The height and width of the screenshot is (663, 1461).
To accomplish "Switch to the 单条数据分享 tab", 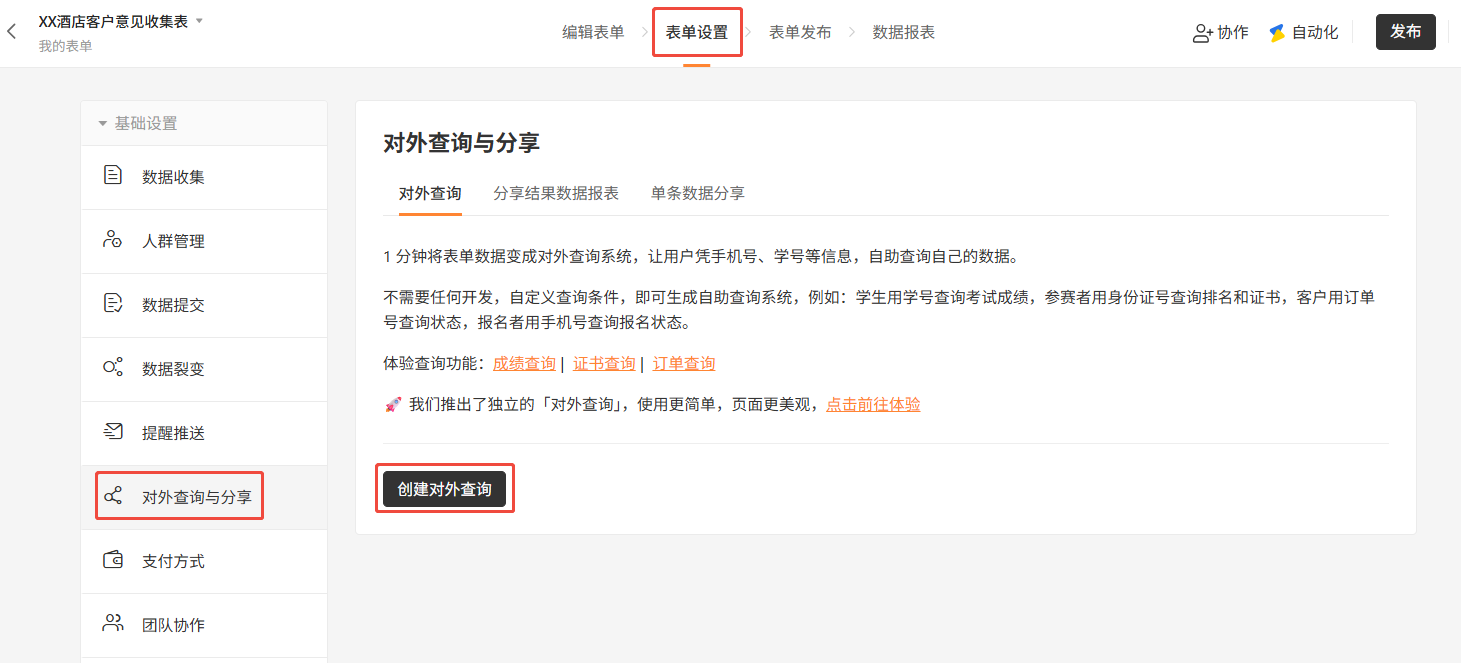I will point(697,193).
